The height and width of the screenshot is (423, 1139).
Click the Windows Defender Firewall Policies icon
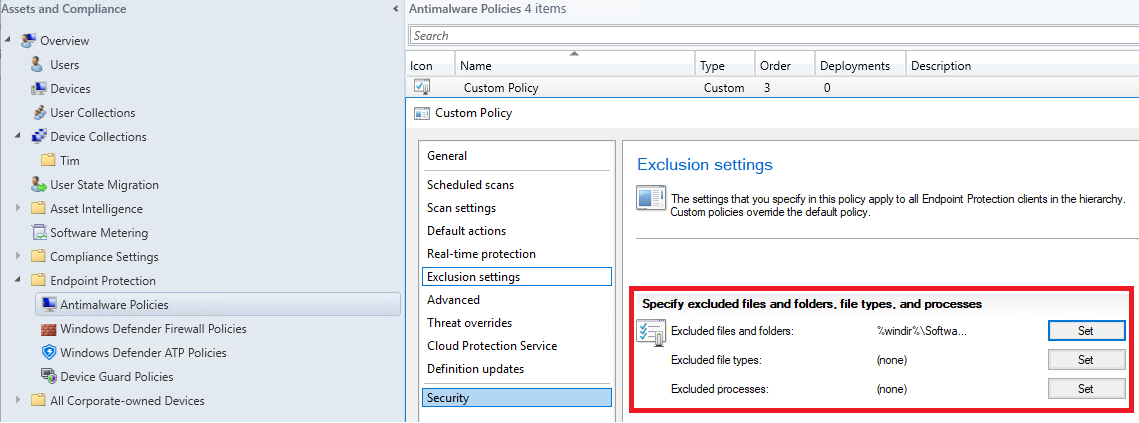point(48,329)
